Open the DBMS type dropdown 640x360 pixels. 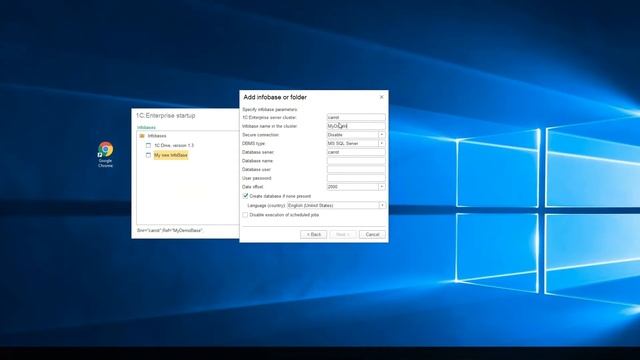click(x=382, y=143)
